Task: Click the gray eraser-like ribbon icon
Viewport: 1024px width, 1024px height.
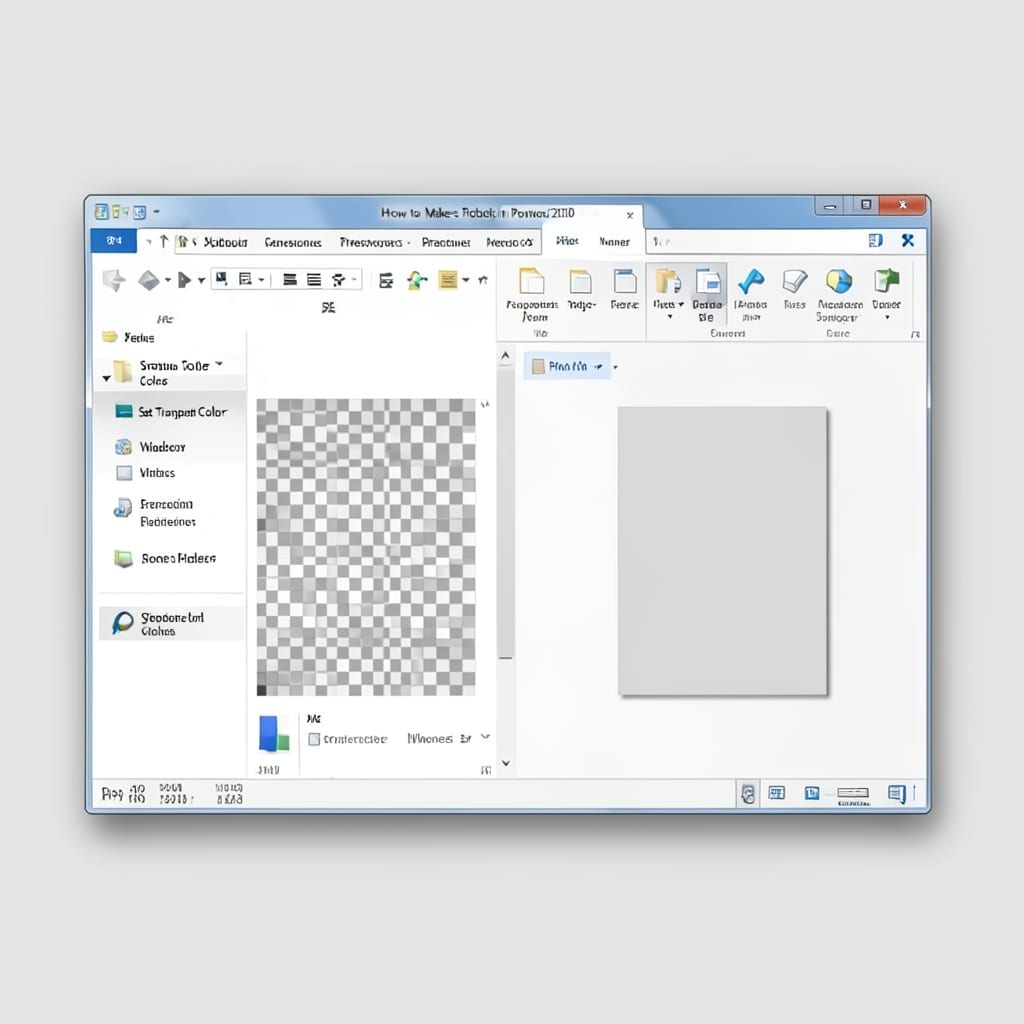Action: [x=795, y=281]
